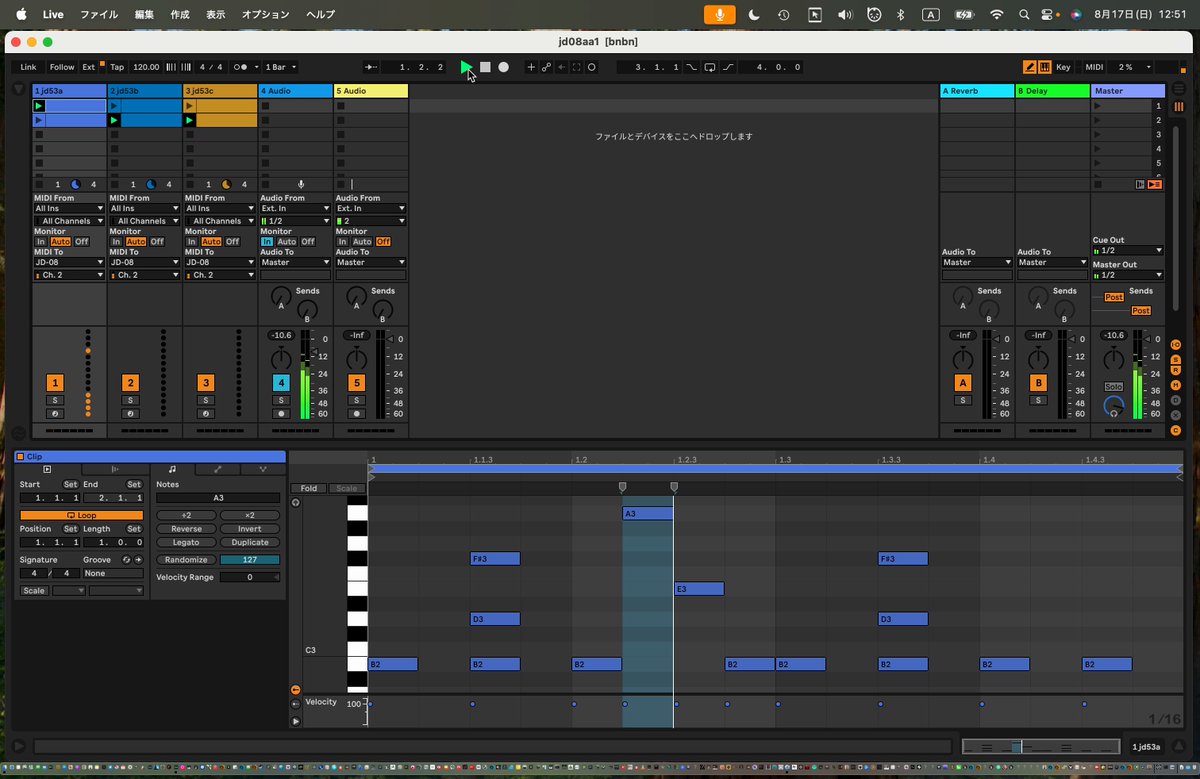Toggle the Loop Switch in transport
This screenshot has width=1200, height=779.
pyautogui.click(x=709, y=67)
